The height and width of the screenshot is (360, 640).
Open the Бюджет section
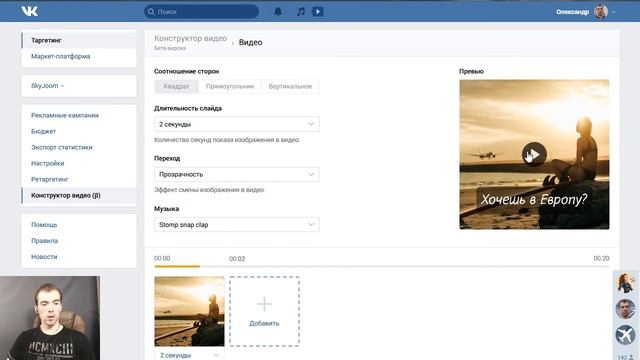coord(44,131)
